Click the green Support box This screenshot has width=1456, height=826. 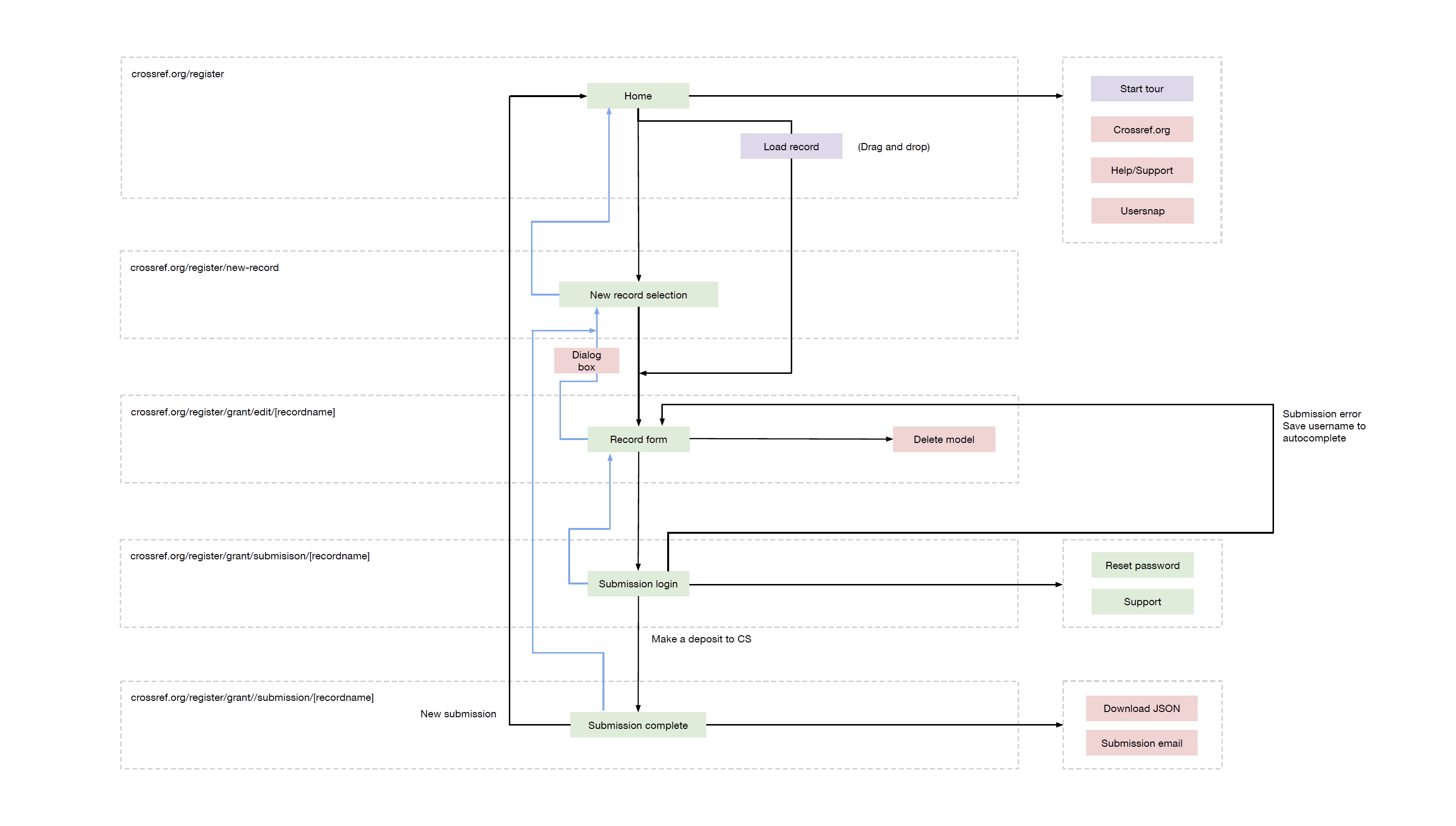tap(1141, 601)
